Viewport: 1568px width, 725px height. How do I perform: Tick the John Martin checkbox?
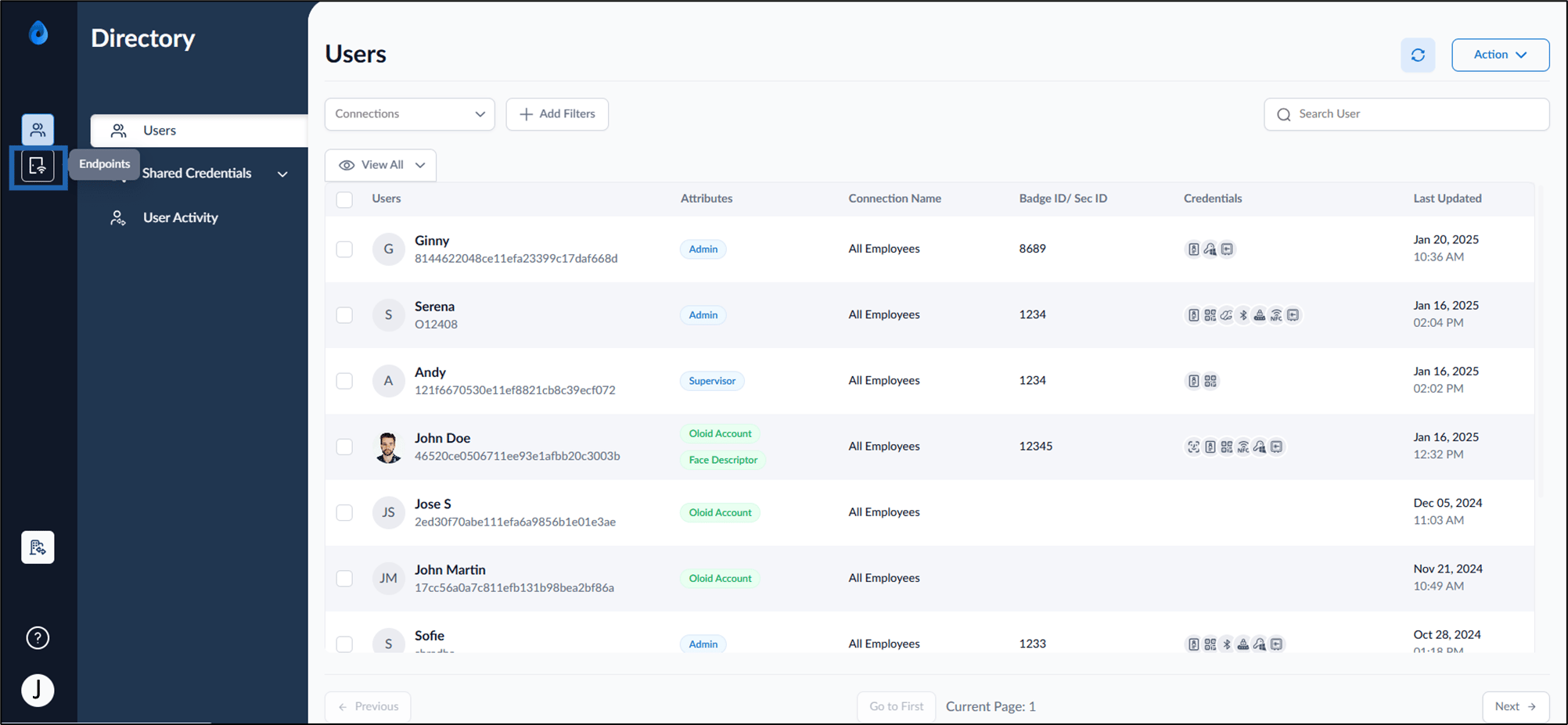(344, 578)
